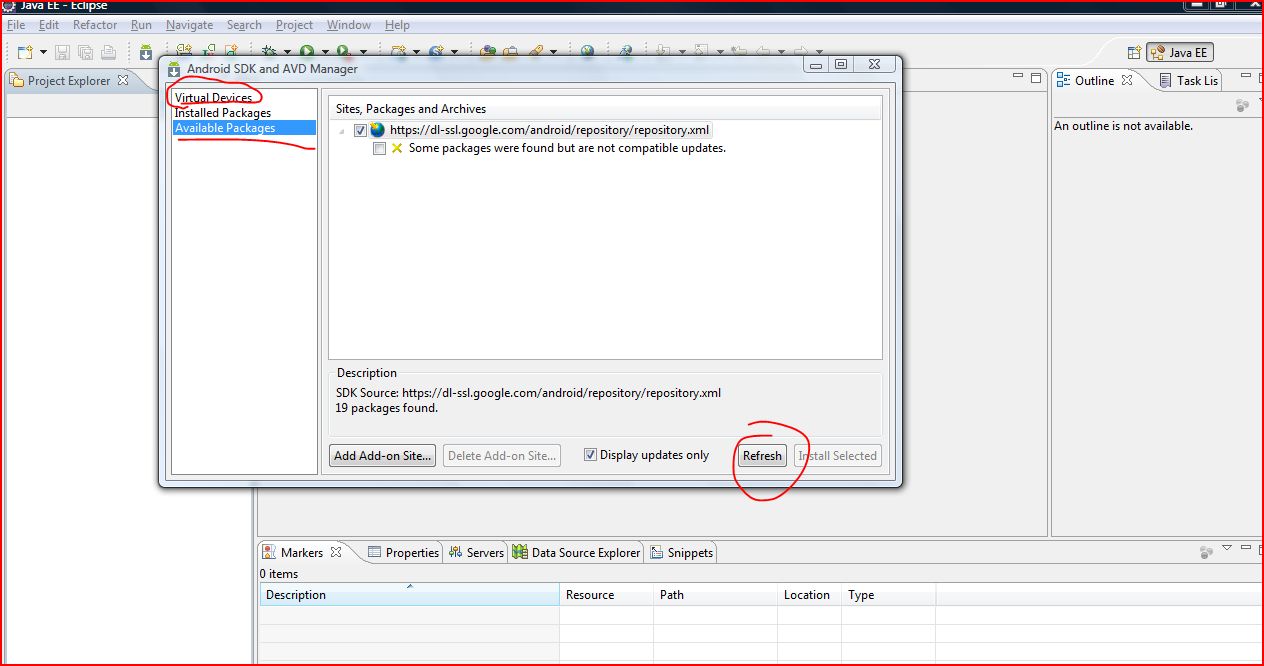Switch to the Snippets tab
The image size is (1264, 666).
[682, 552]
